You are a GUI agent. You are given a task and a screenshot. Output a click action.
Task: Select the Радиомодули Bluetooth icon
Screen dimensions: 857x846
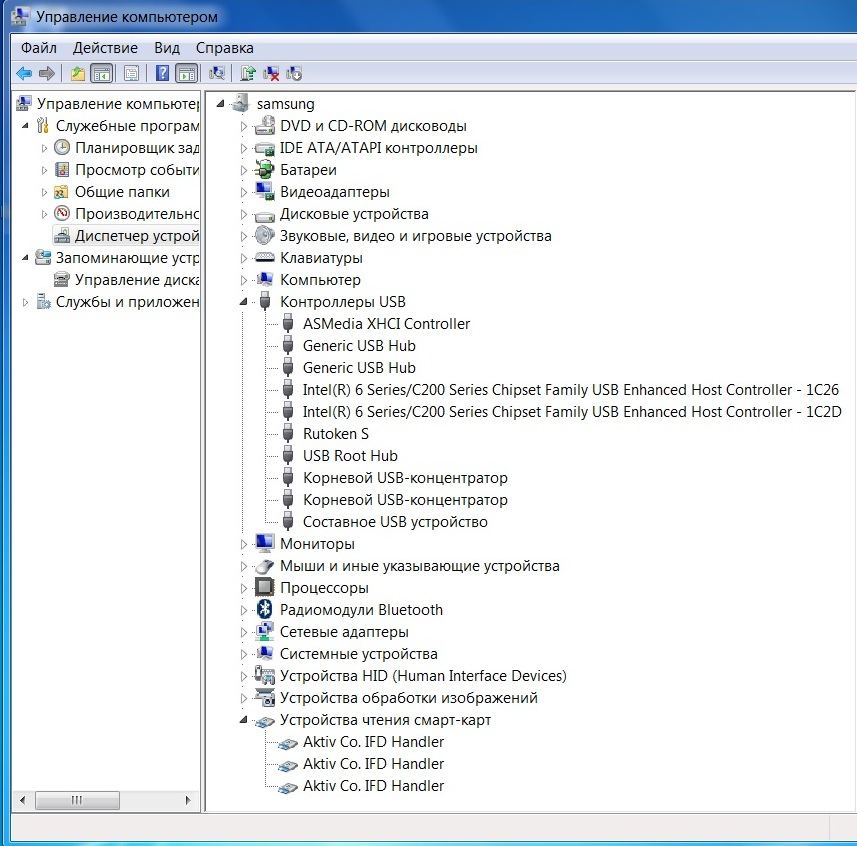264,610
